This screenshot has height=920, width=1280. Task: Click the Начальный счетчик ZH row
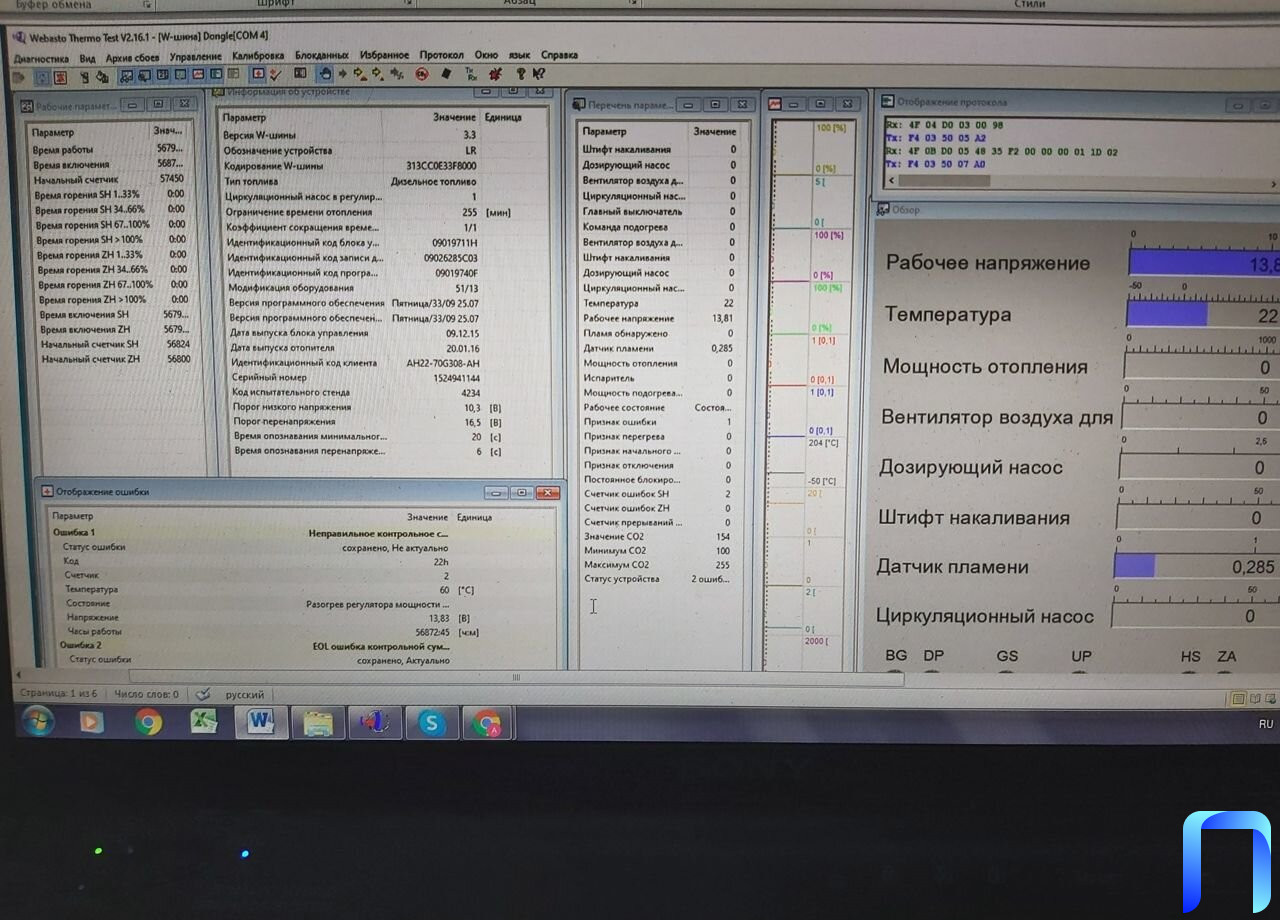(115, 359)
